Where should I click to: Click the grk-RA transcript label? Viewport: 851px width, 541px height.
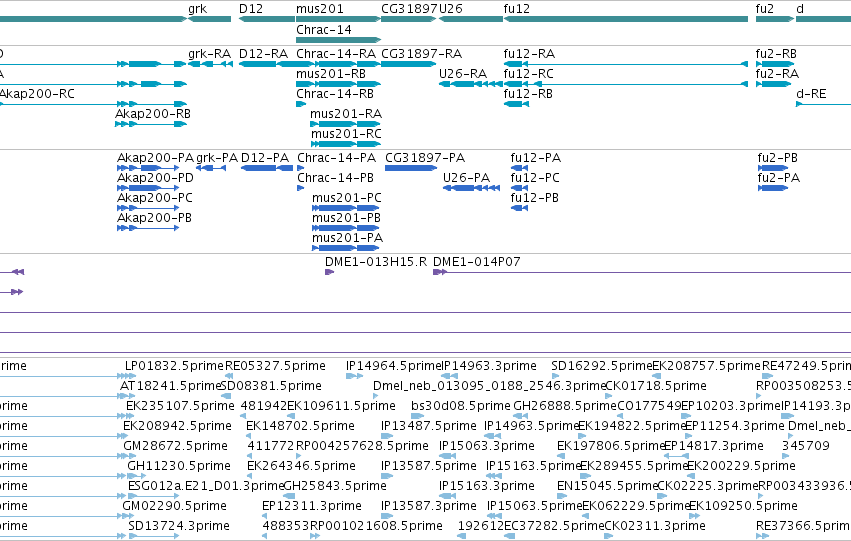point(209,54)
